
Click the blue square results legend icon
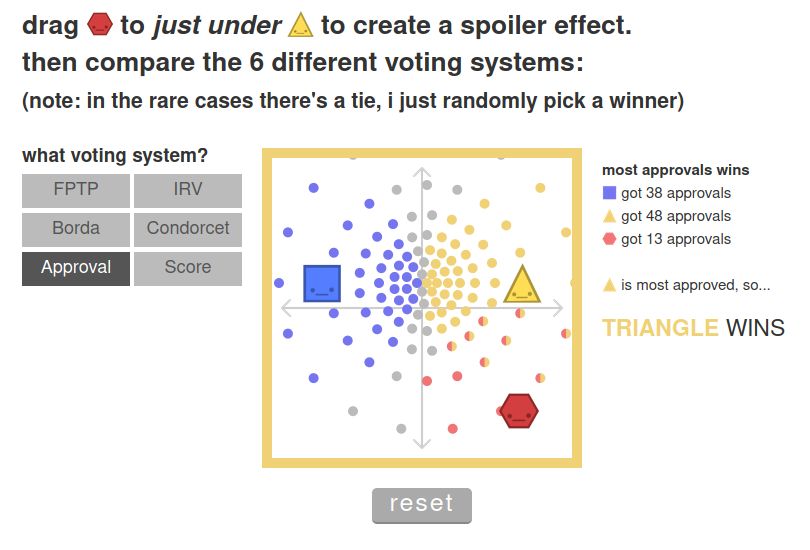[x=610, y=193]
